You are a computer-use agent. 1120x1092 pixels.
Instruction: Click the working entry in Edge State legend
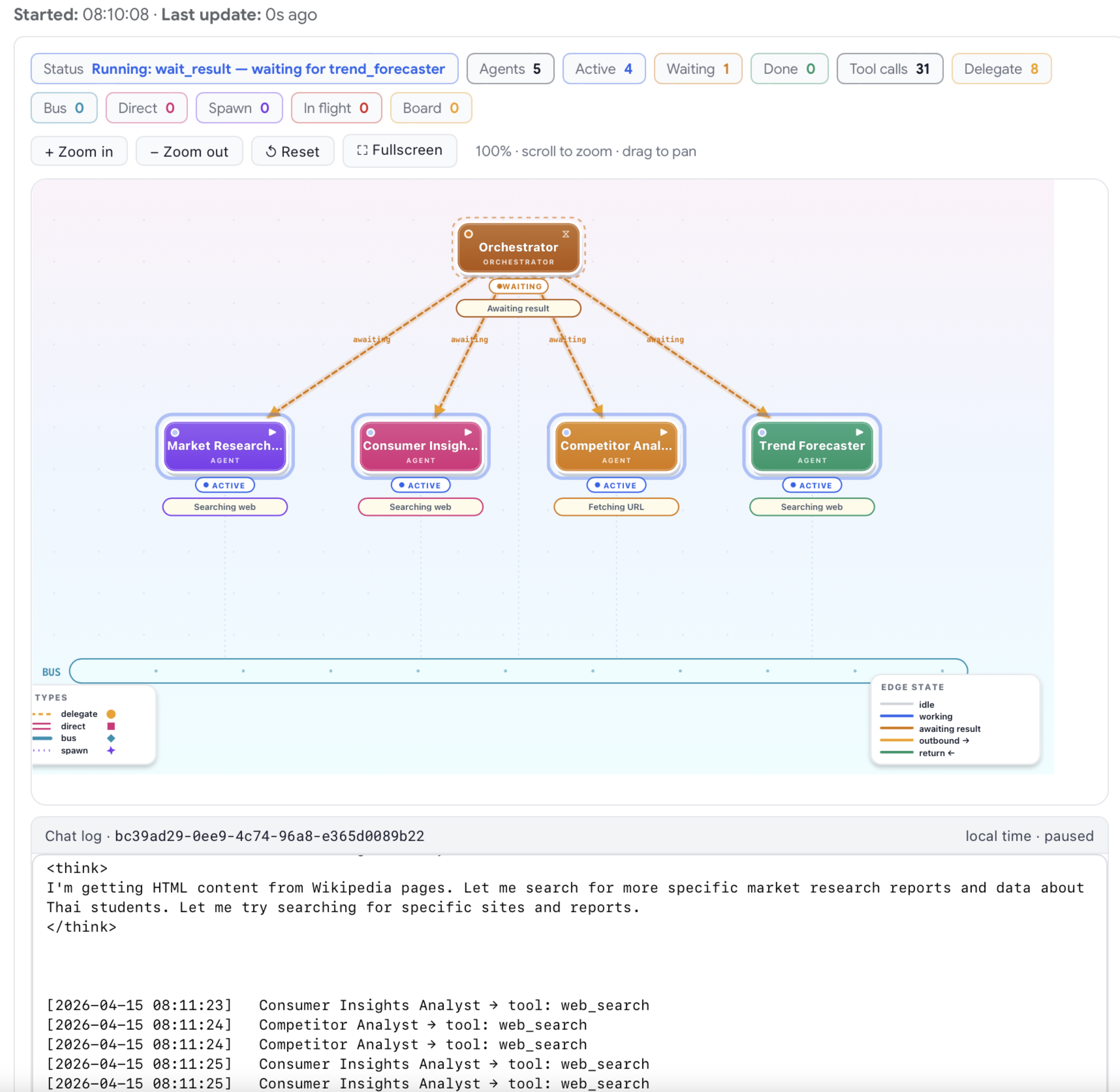916,716
